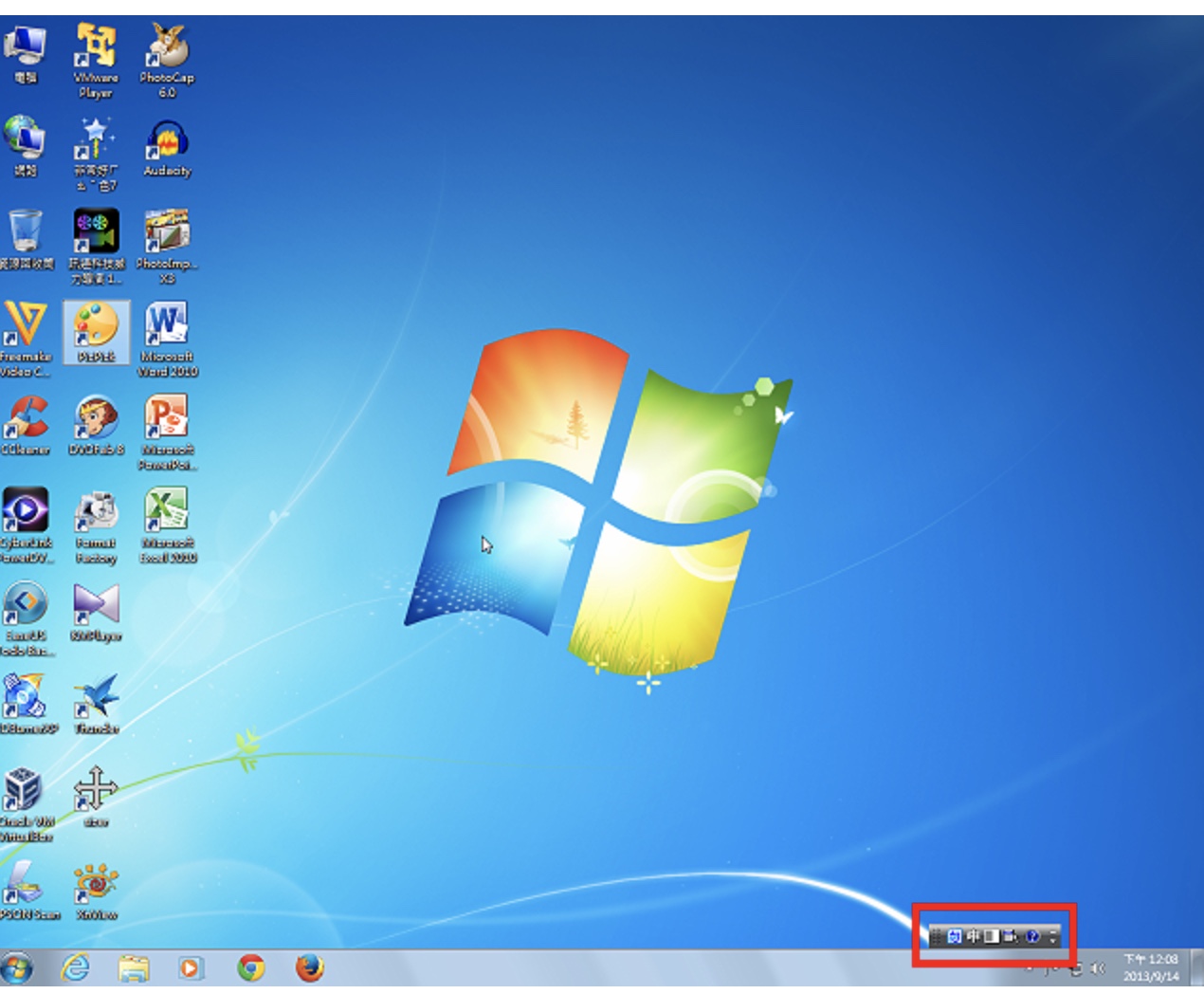Launch Windows Media Player from taskbar
Viewport: 1204px width, 994px height.
[x=191, y=968]
